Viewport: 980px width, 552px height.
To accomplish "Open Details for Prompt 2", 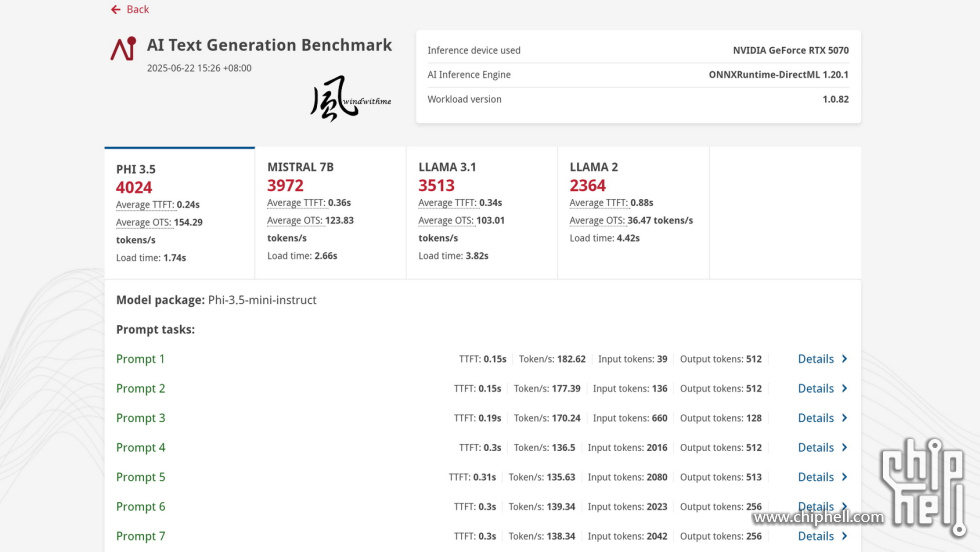I will pos(816,388).
